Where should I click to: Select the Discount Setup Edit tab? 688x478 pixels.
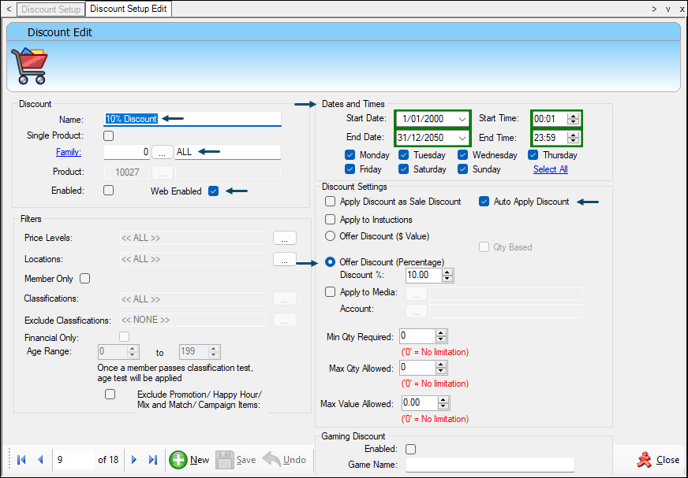pos(128,9)
